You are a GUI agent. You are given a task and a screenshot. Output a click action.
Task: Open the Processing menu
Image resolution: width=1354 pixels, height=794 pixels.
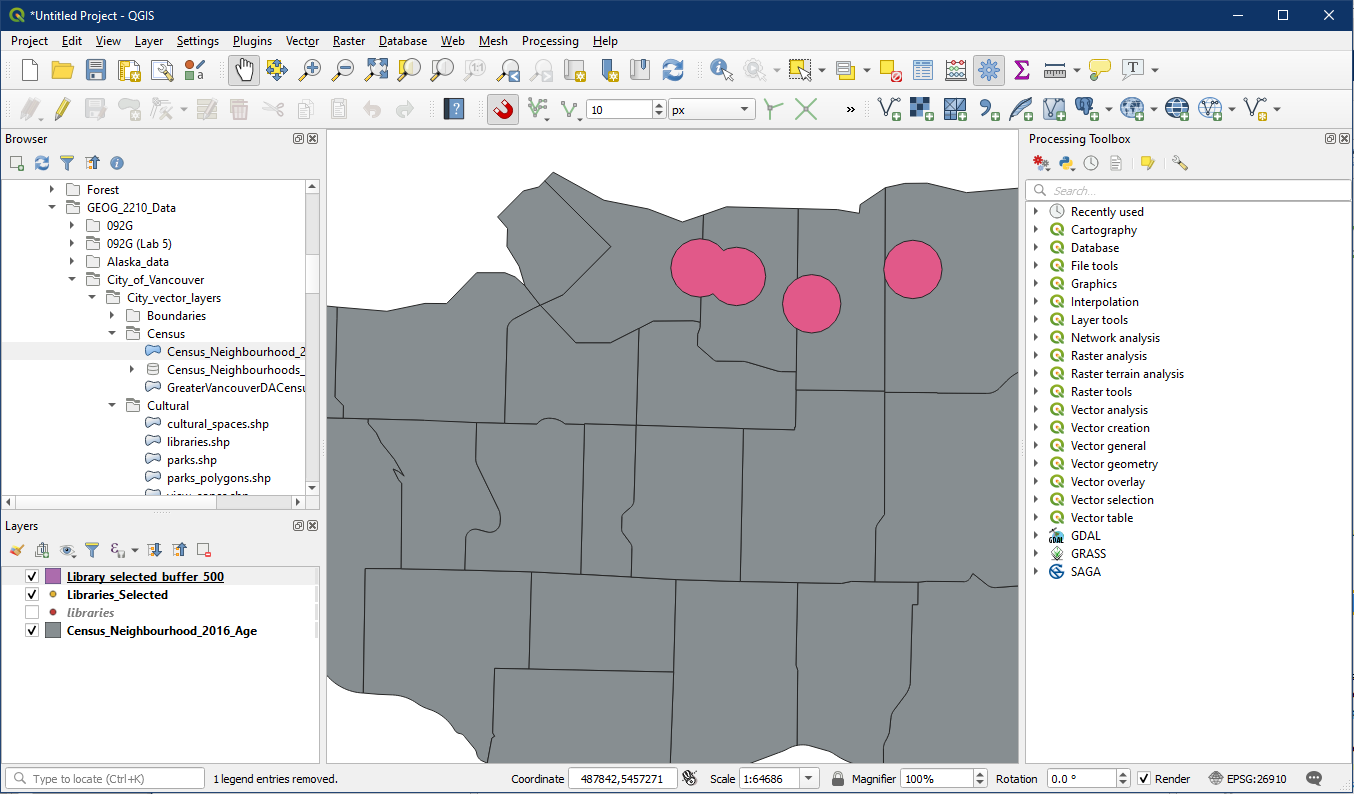[549, 41]
